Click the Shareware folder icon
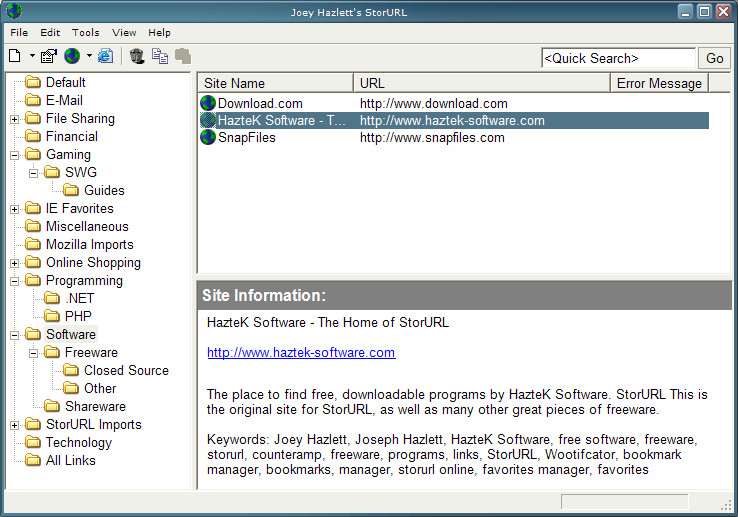Image resolution: width=738 pixels, height=517 pixels. coord(52,406)
